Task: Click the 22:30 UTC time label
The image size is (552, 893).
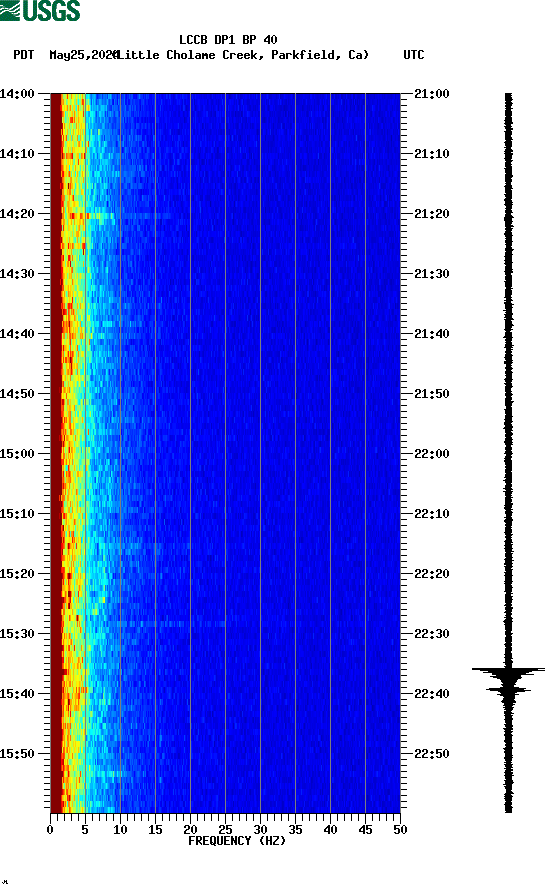Action: (x=432, y=634)
